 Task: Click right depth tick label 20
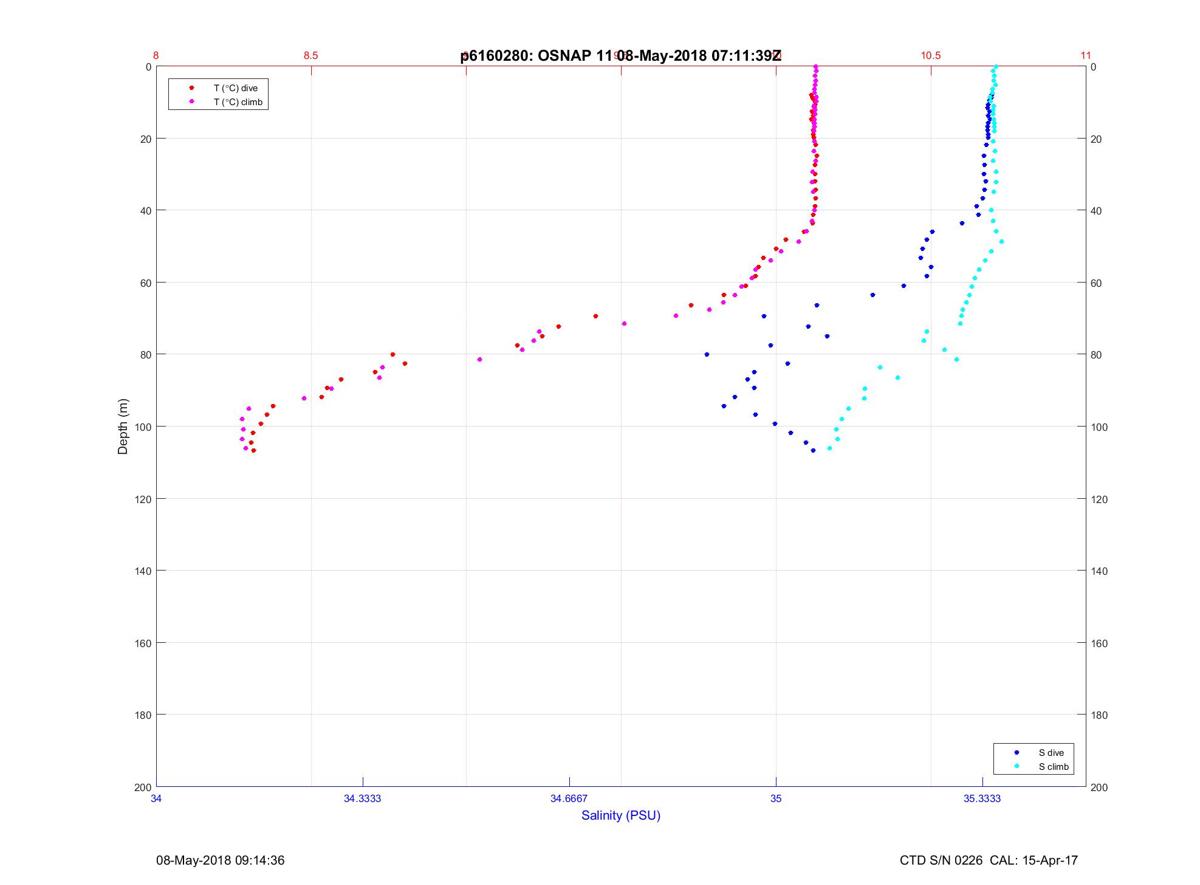point(1098,139)
